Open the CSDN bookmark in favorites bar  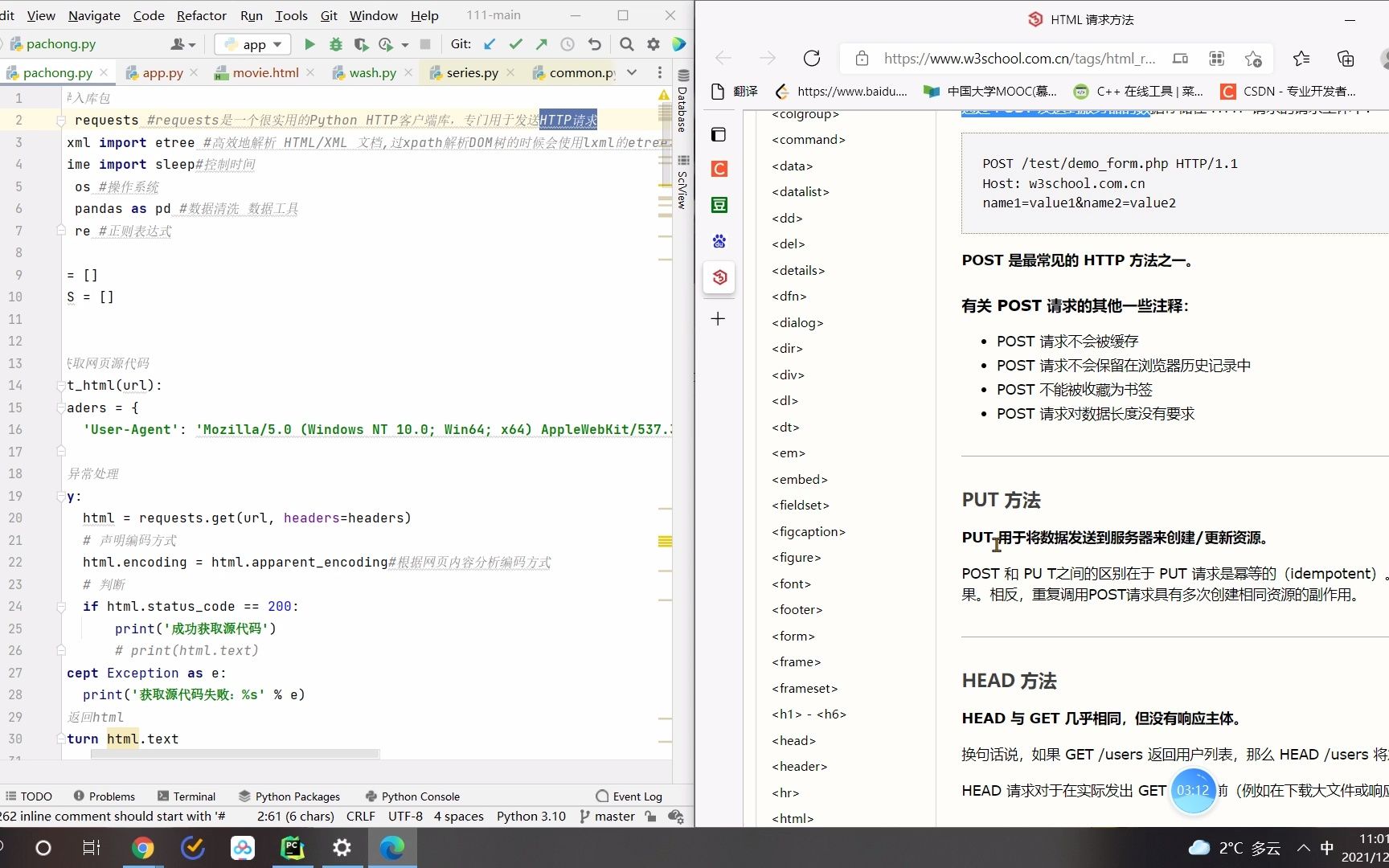[x=1288, y=91]
